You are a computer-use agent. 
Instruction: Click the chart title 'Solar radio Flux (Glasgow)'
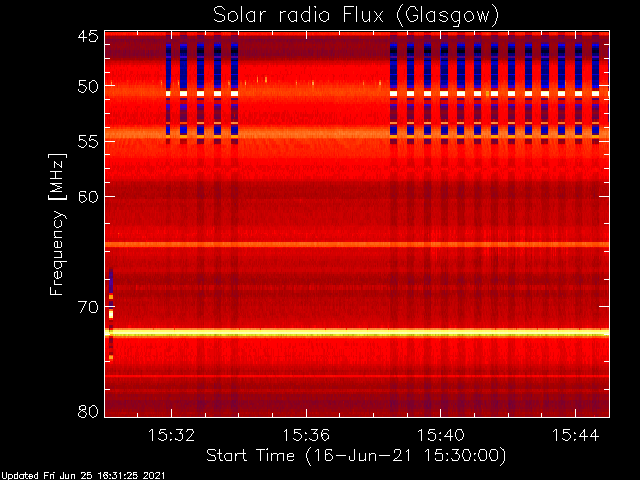point(356,16)
